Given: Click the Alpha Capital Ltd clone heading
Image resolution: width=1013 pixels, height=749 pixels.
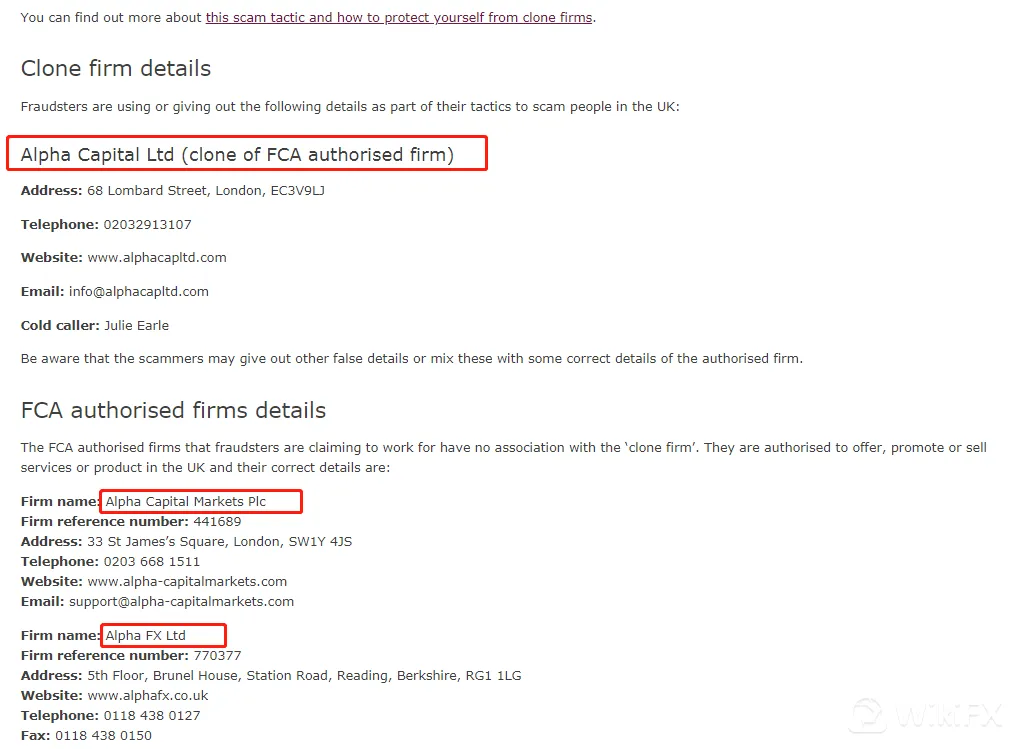Looking at the screenshot, I should pyautogui.click(x=237, y=155).
